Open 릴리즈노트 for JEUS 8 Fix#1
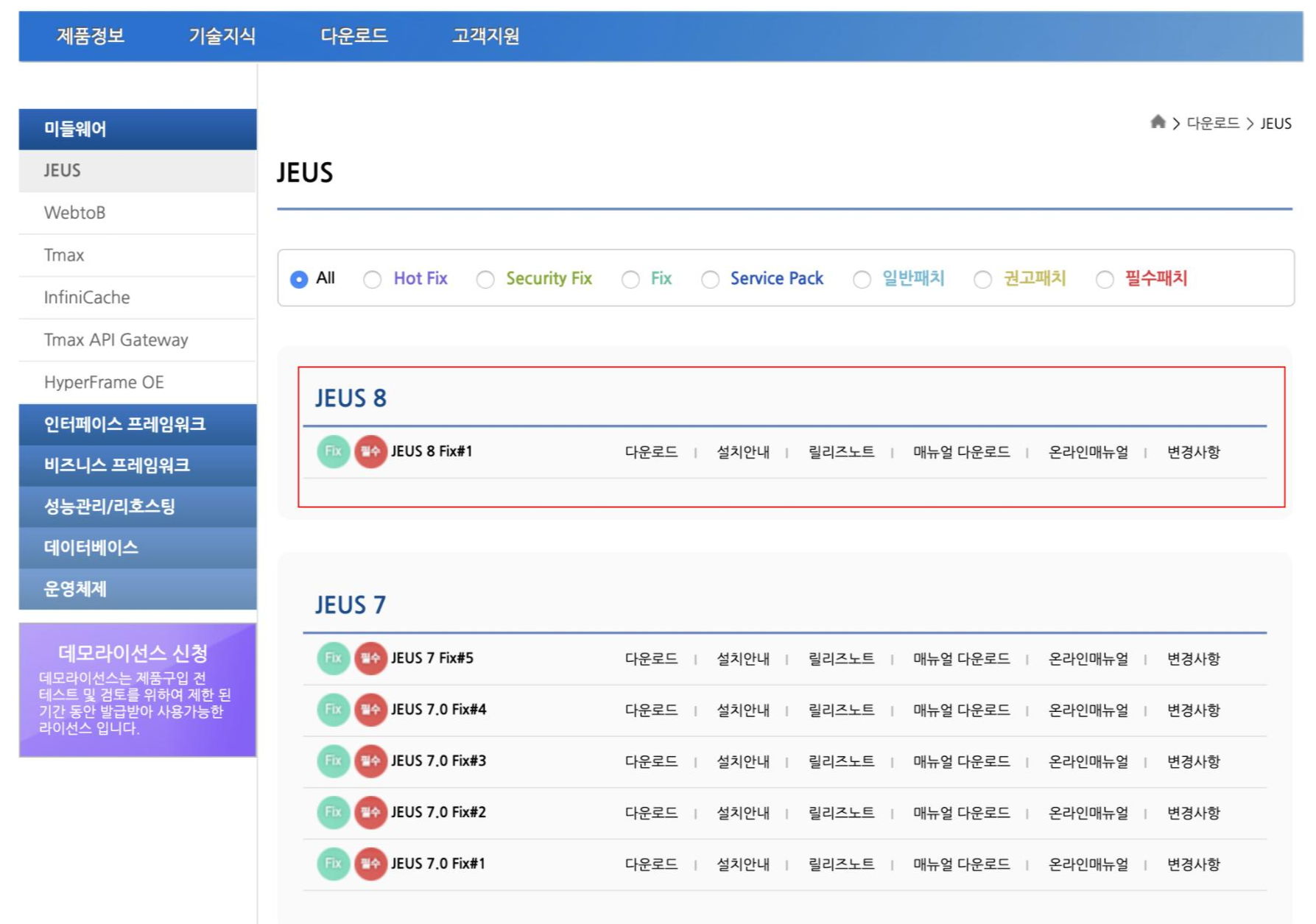Screen dimensions: 1316x924 (841, 452)
